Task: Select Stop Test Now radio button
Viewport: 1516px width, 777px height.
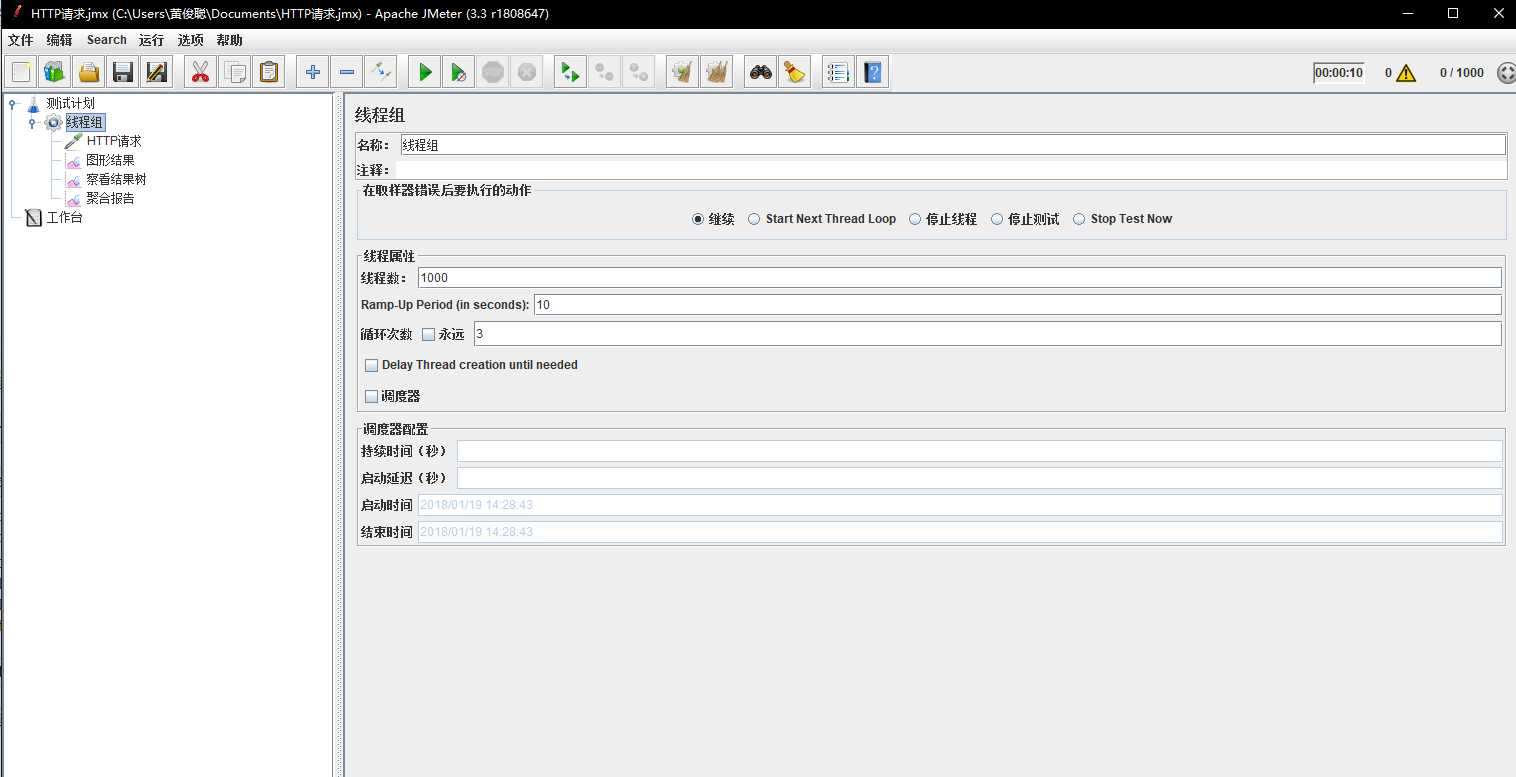Action: tap(1079, 219)
